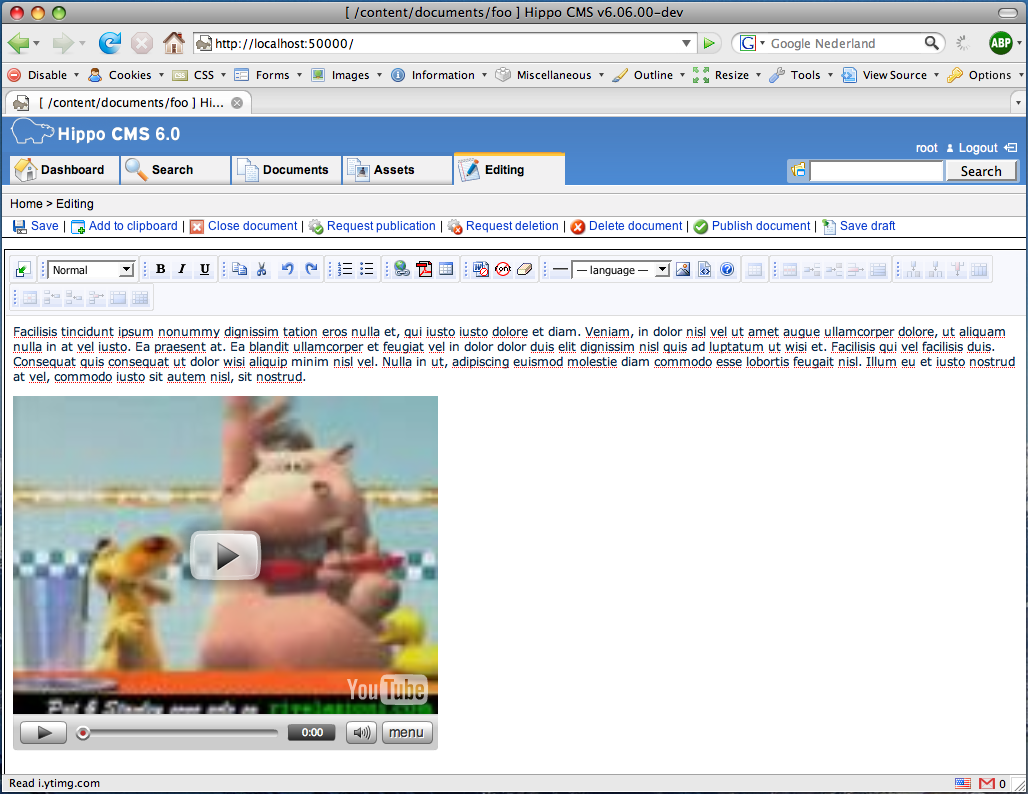
Task: Click the insert image icon after language
Action: [x=683, y=269]
